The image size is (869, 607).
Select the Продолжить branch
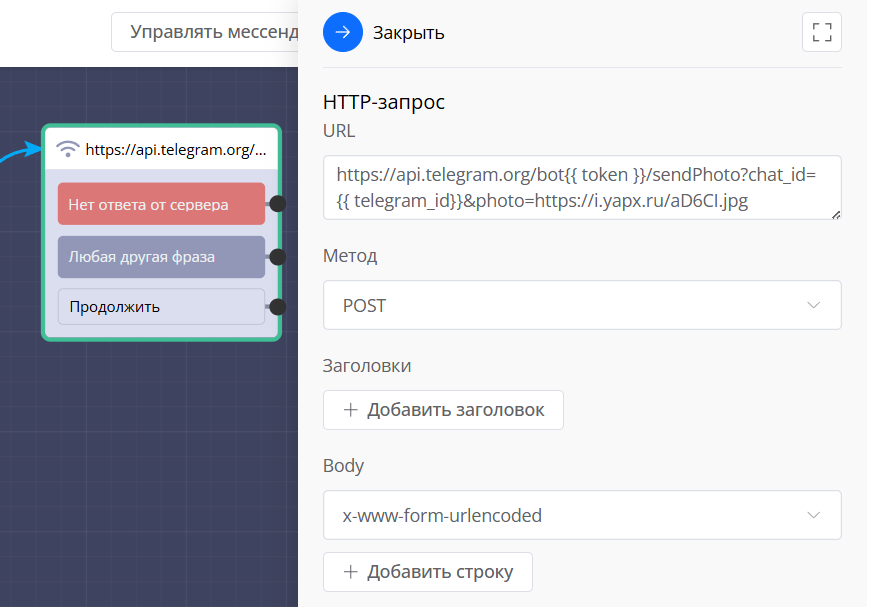point(161,307)
